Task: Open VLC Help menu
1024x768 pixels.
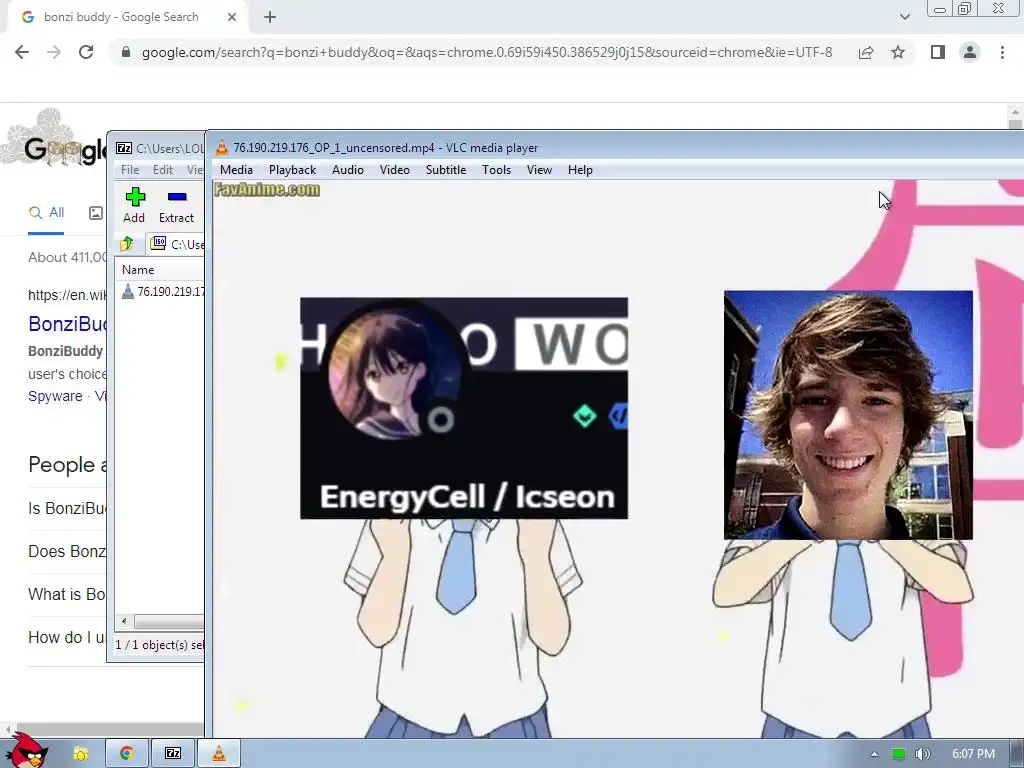Action: click(580, 170)
